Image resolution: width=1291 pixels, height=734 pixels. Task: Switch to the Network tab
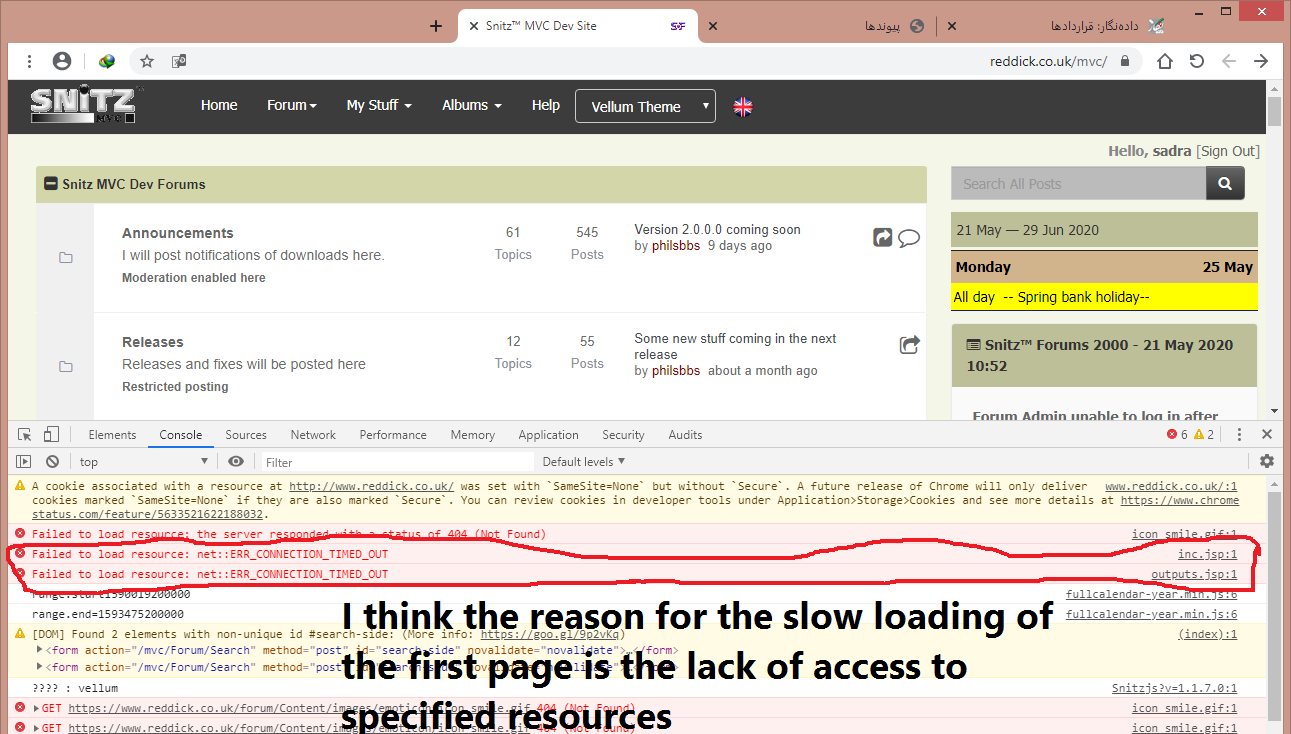click(313, 435)
